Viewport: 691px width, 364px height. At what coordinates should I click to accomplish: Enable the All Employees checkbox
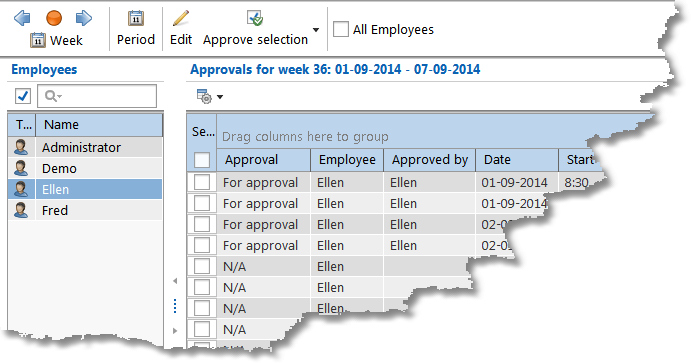[341, 30]
